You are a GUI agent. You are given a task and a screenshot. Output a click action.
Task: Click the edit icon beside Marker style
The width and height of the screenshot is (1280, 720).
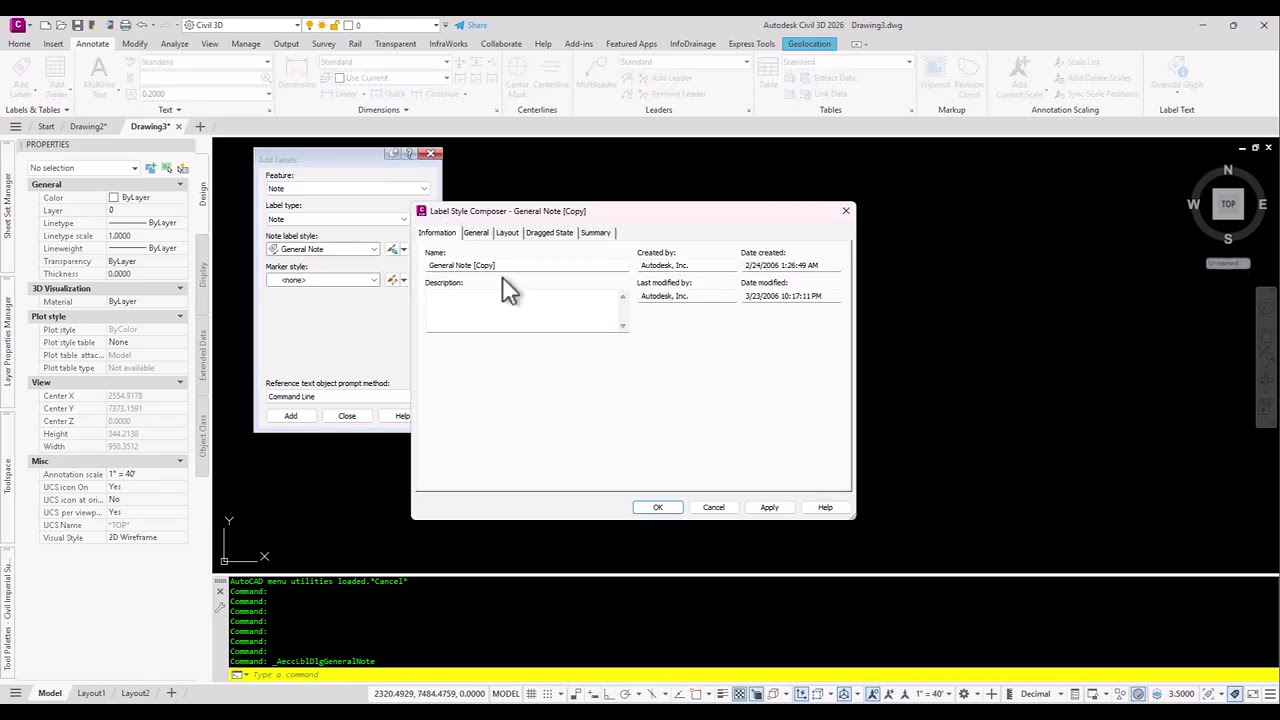click(392, 280)
